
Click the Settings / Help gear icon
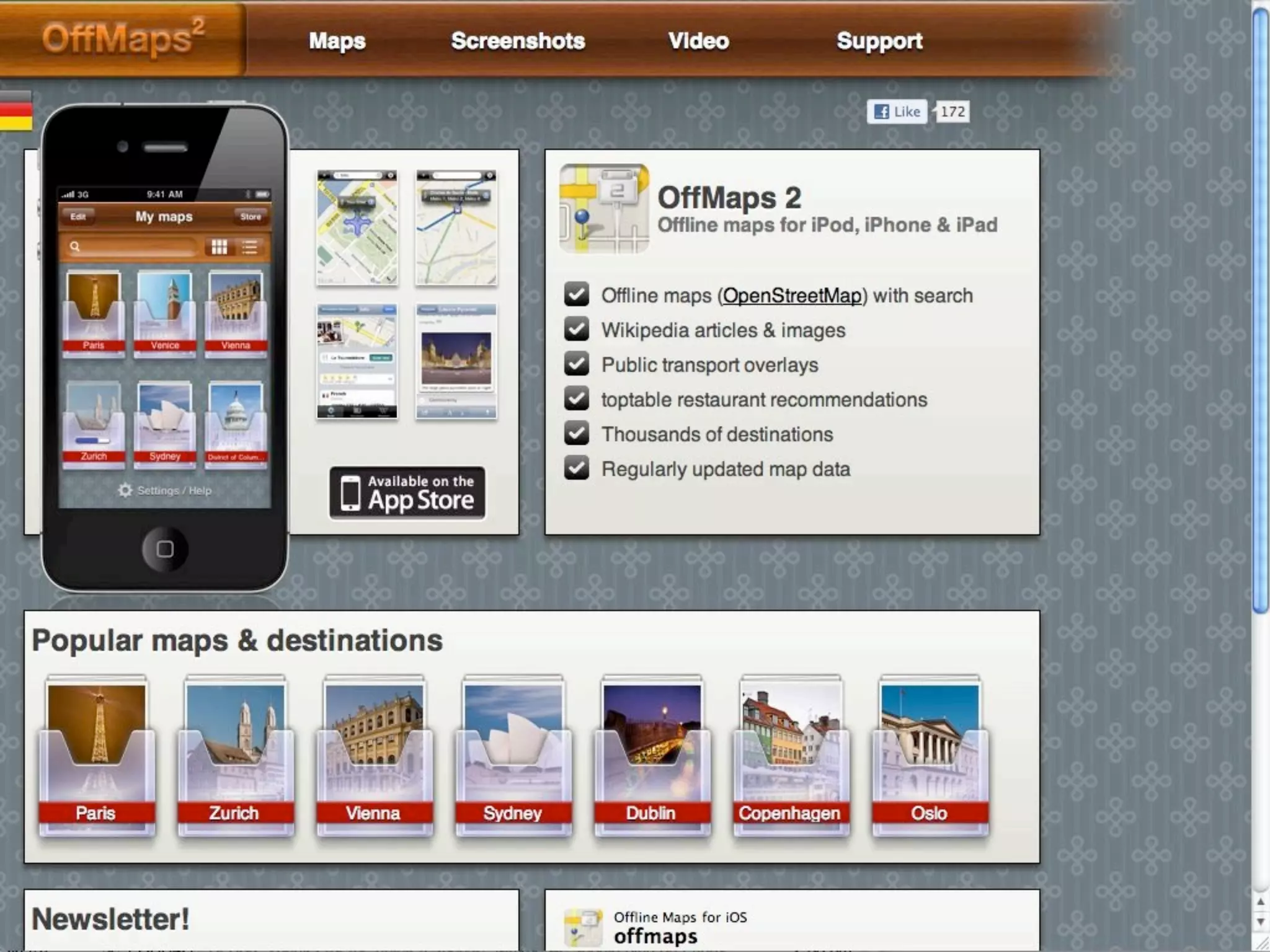pos(125,490)
